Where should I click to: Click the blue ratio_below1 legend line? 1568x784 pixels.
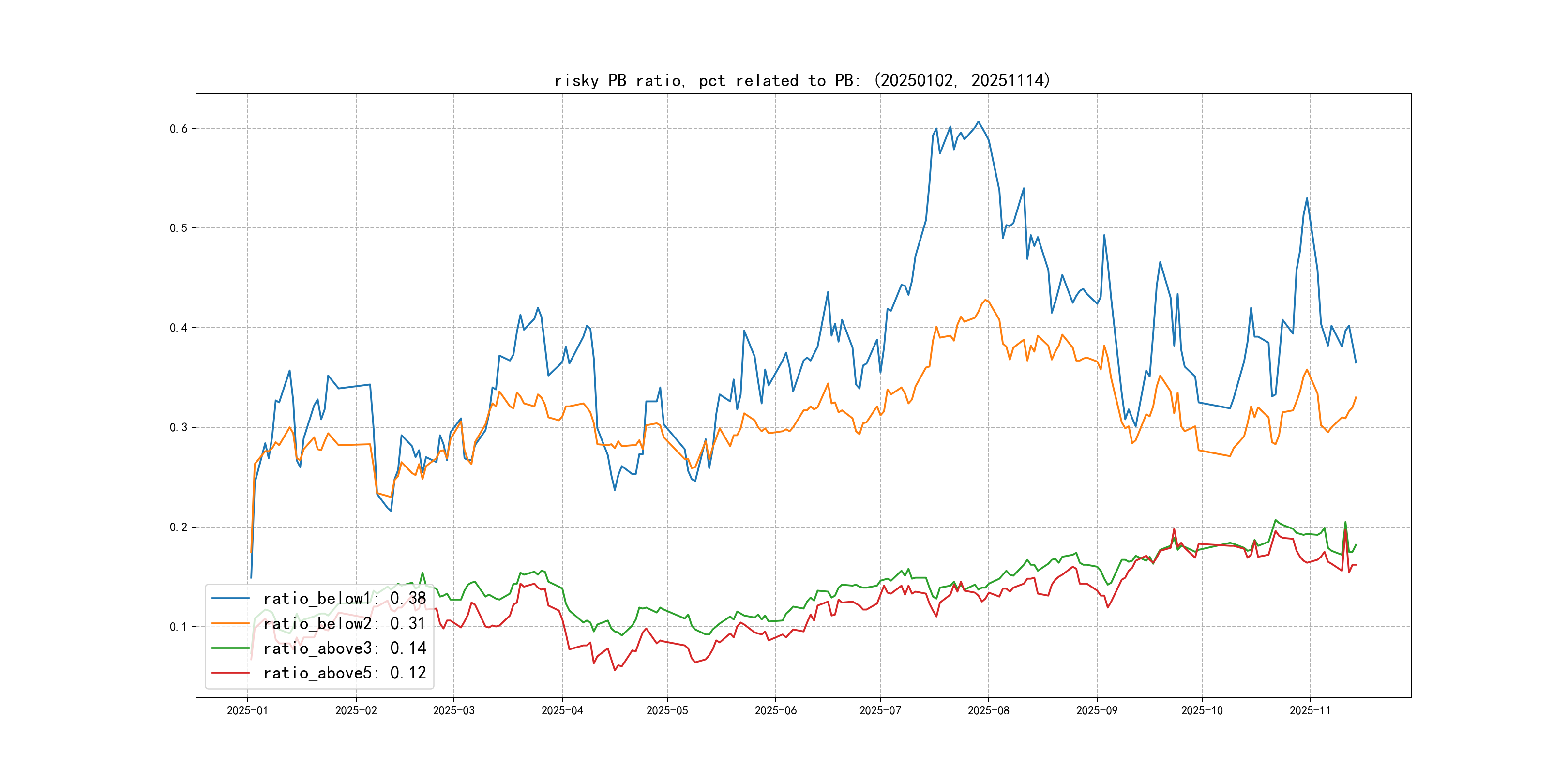(x=230, y=598)
